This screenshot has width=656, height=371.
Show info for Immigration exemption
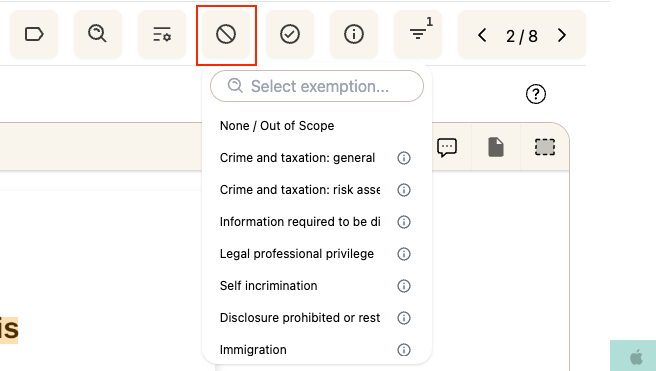(404, 350)
